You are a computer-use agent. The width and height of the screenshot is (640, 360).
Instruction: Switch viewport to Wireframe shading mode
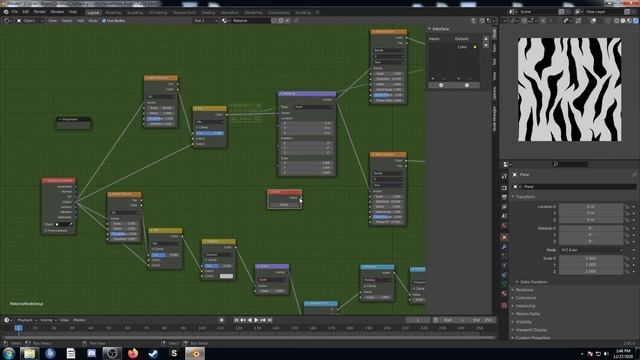pos(616,20)
